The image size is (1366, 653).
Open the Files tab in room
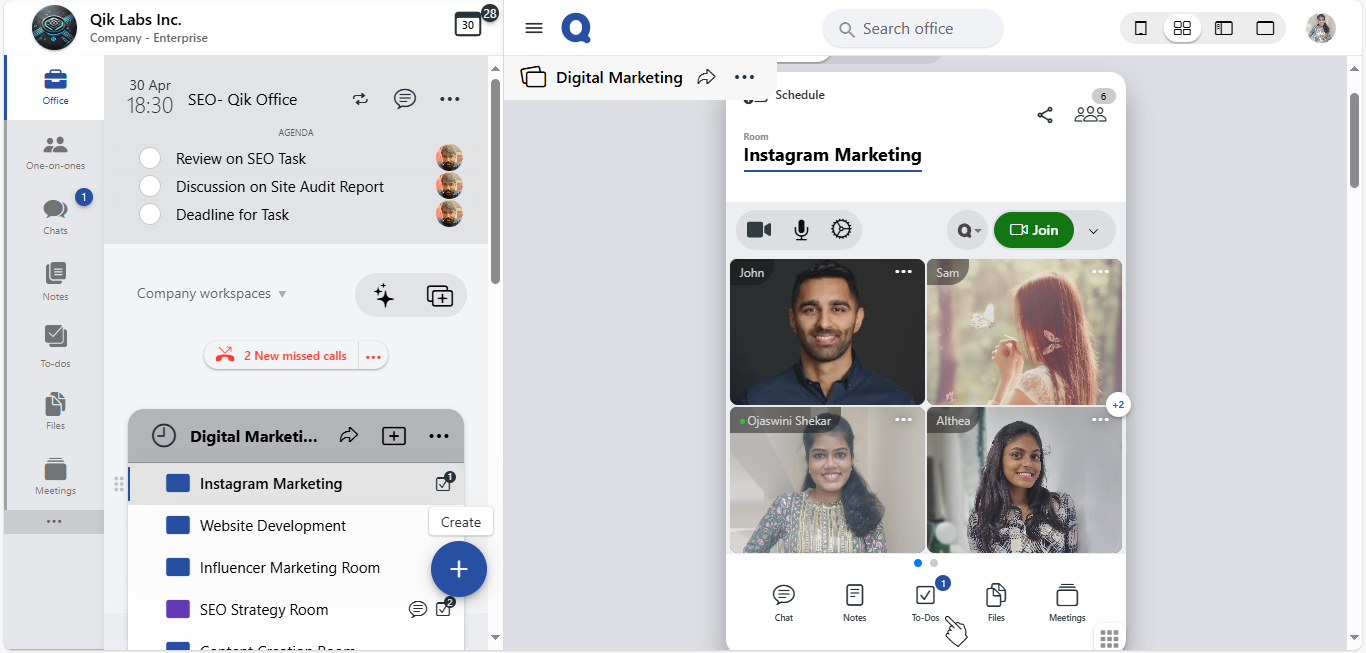click(996, 603)
